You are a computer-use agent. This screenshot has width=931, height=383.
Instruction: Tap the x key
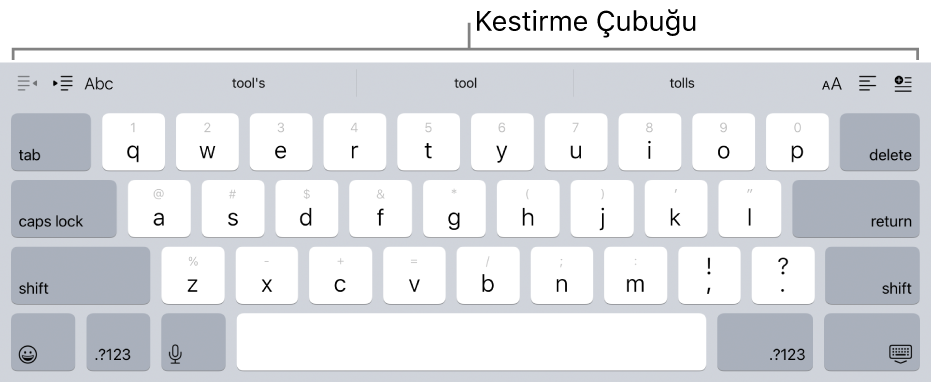(267, 276)
